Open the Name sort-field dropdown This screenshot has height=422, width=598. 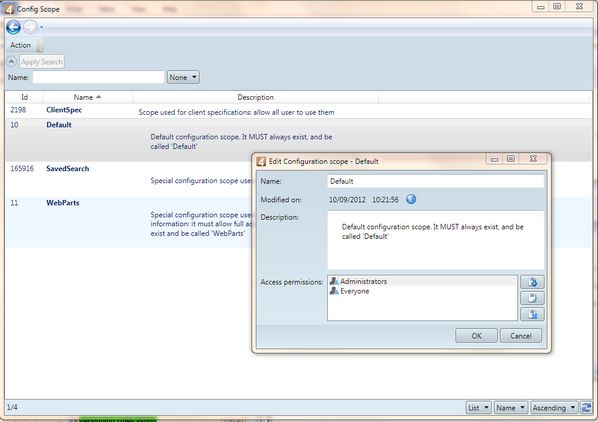pos(511,408)
